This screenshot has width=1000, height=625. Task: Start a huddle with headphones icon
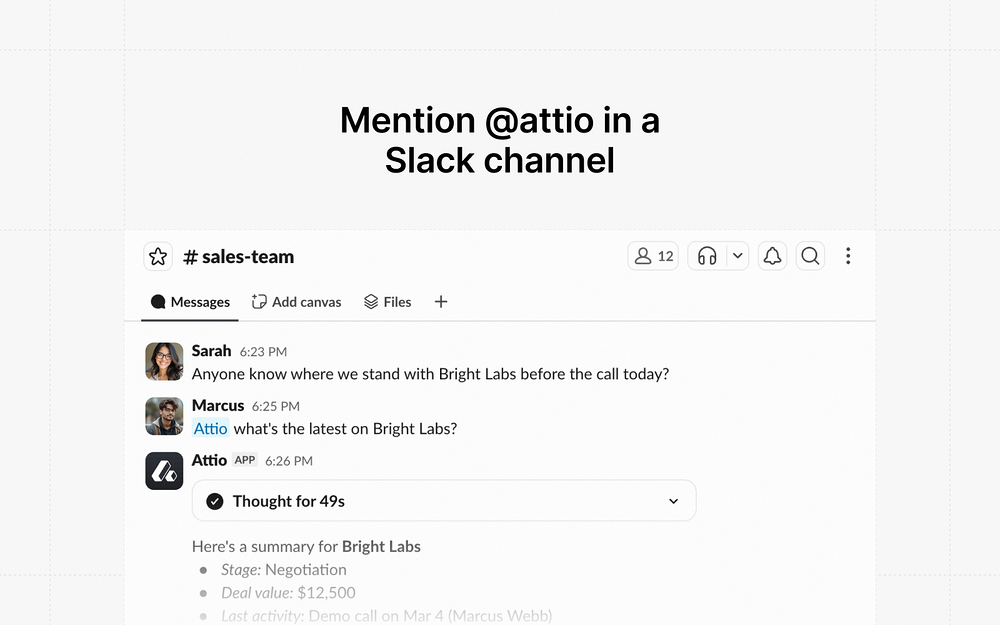click(x=707, y=256)
